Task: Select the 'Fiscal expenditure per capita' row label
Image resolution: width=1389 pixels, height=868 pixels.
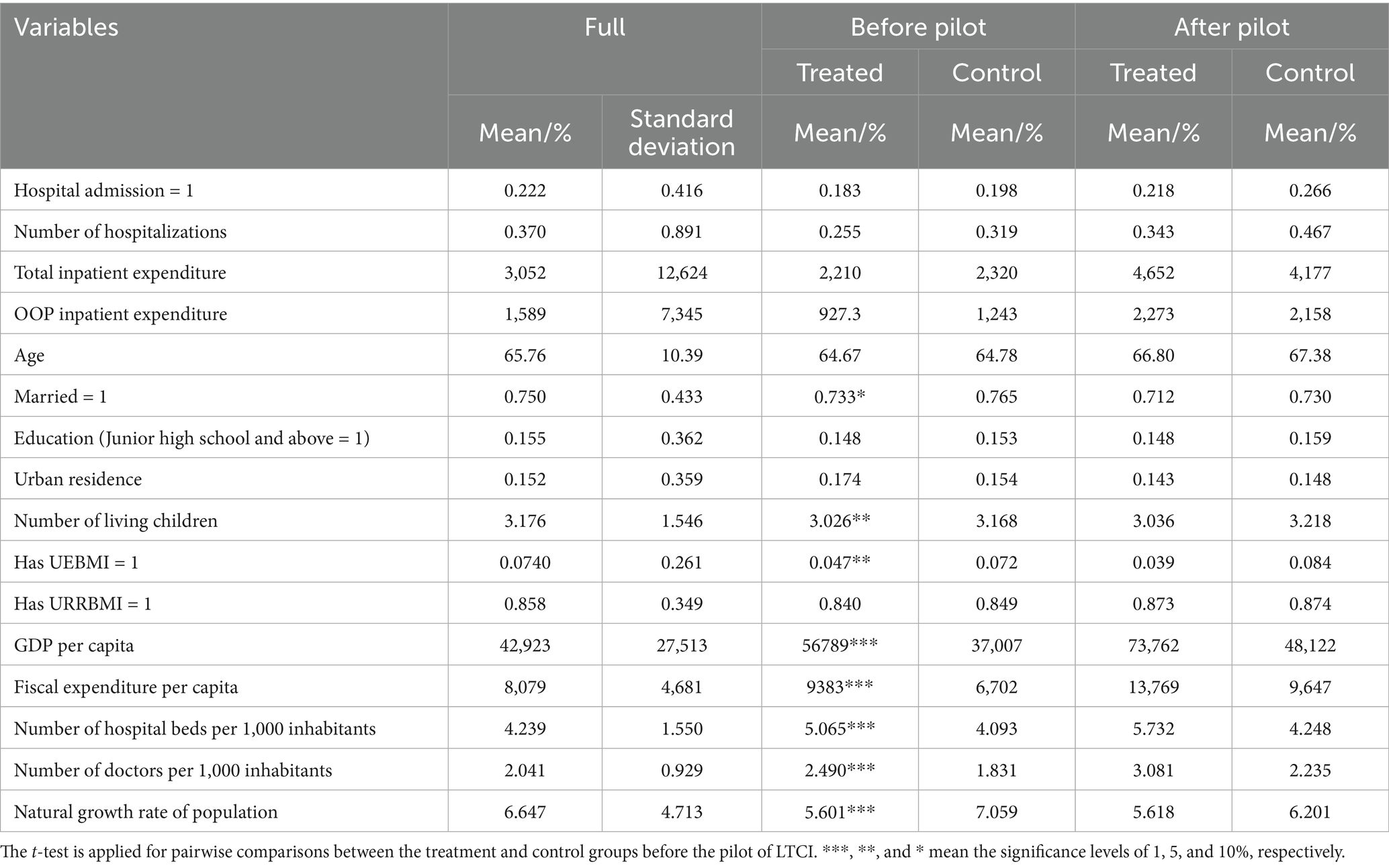Action: tap(126, 687)
